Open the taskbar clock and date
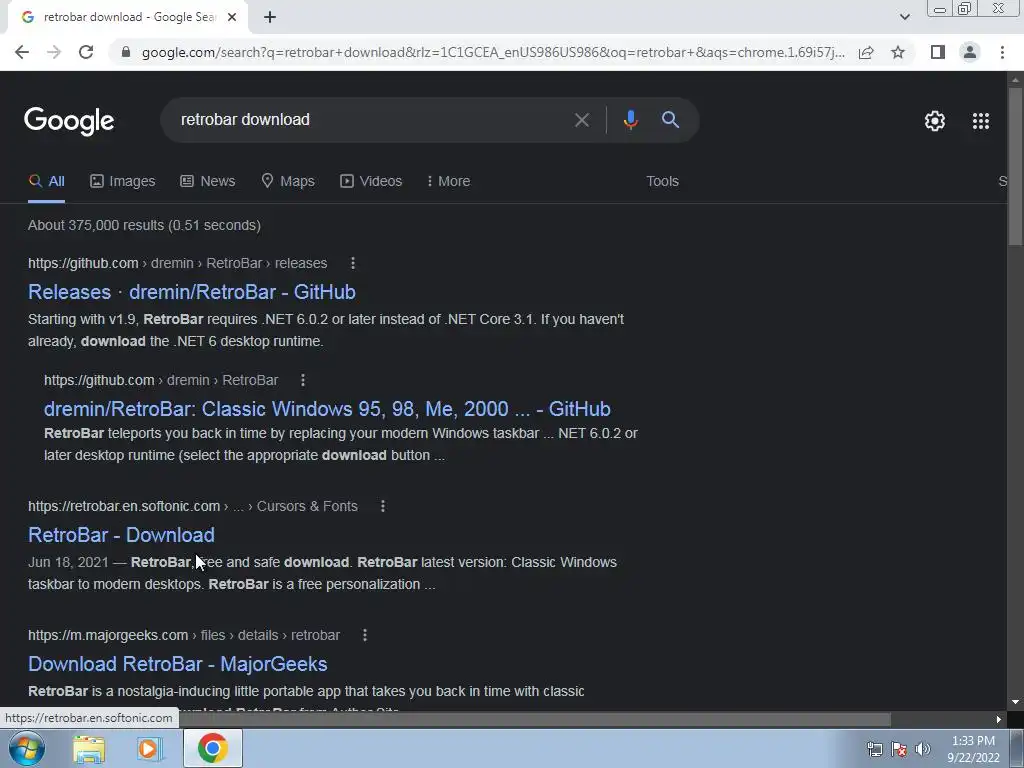 point(974,749)
